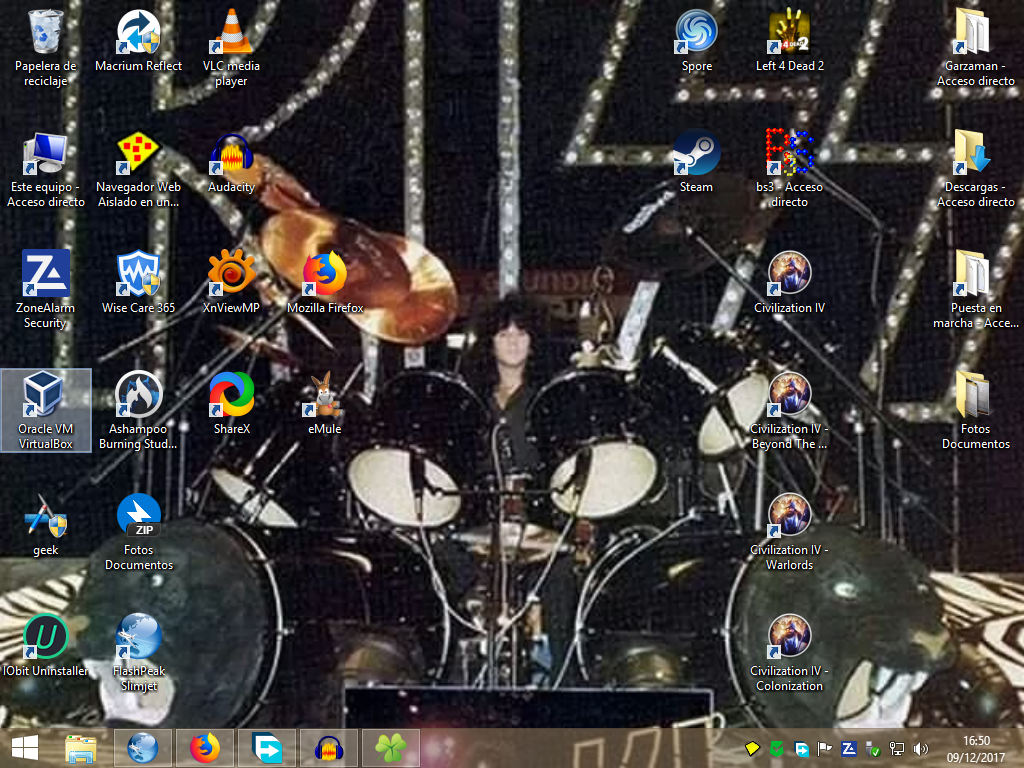This screenshot has width=1024, height=768.
Task: Open the Garzaman folder shortcut
Action: click(975, 47)
